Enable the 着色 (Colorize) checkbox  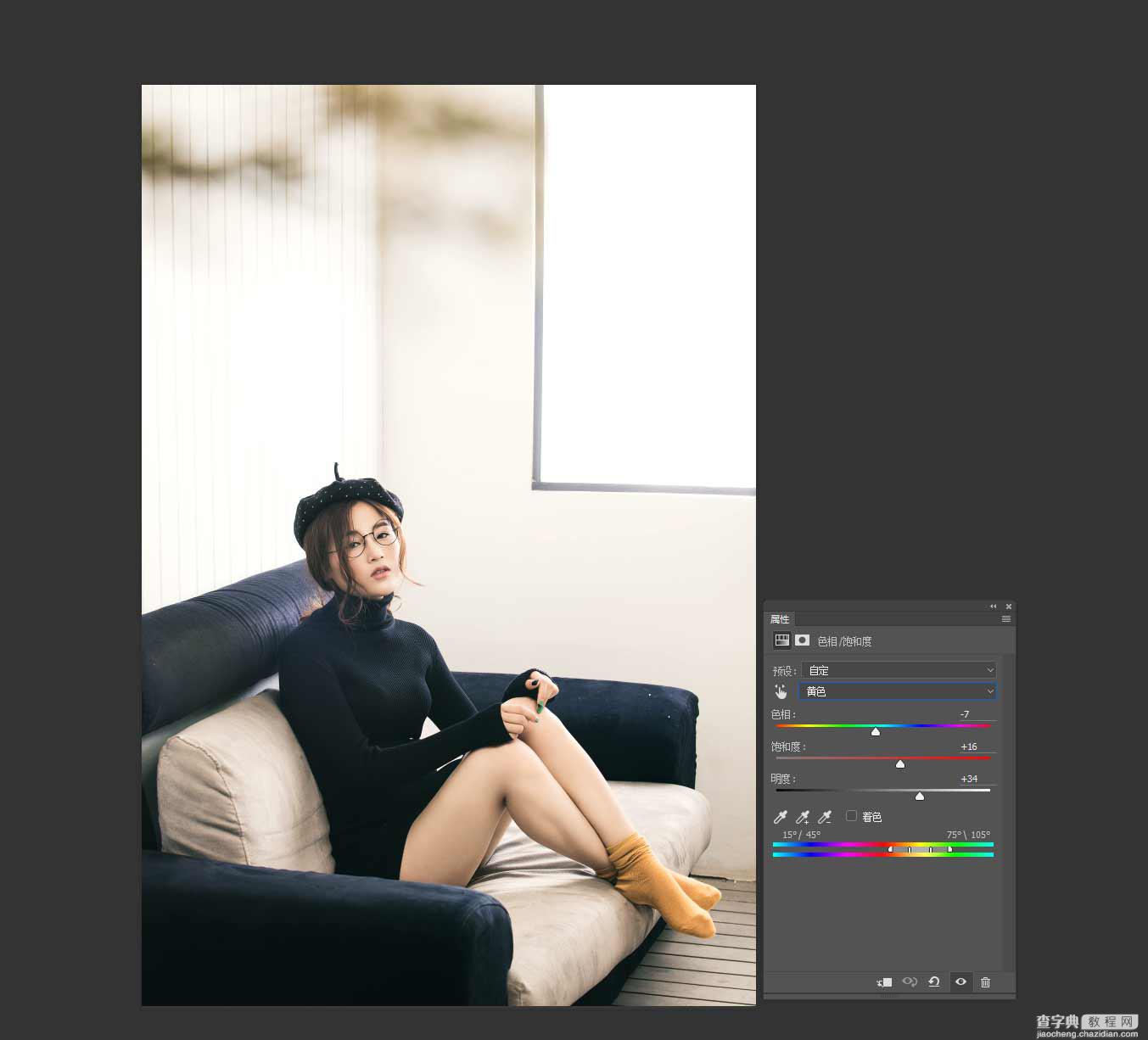[x=851, y=816]
